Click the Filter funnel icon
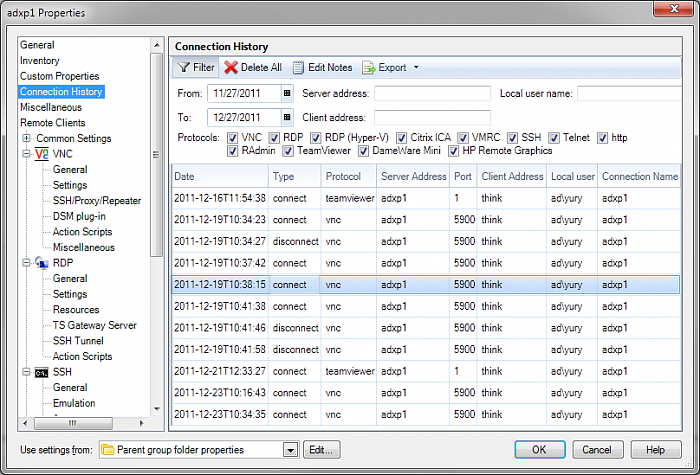This screenshot has height=475, width=700. (x=183, y=68)
